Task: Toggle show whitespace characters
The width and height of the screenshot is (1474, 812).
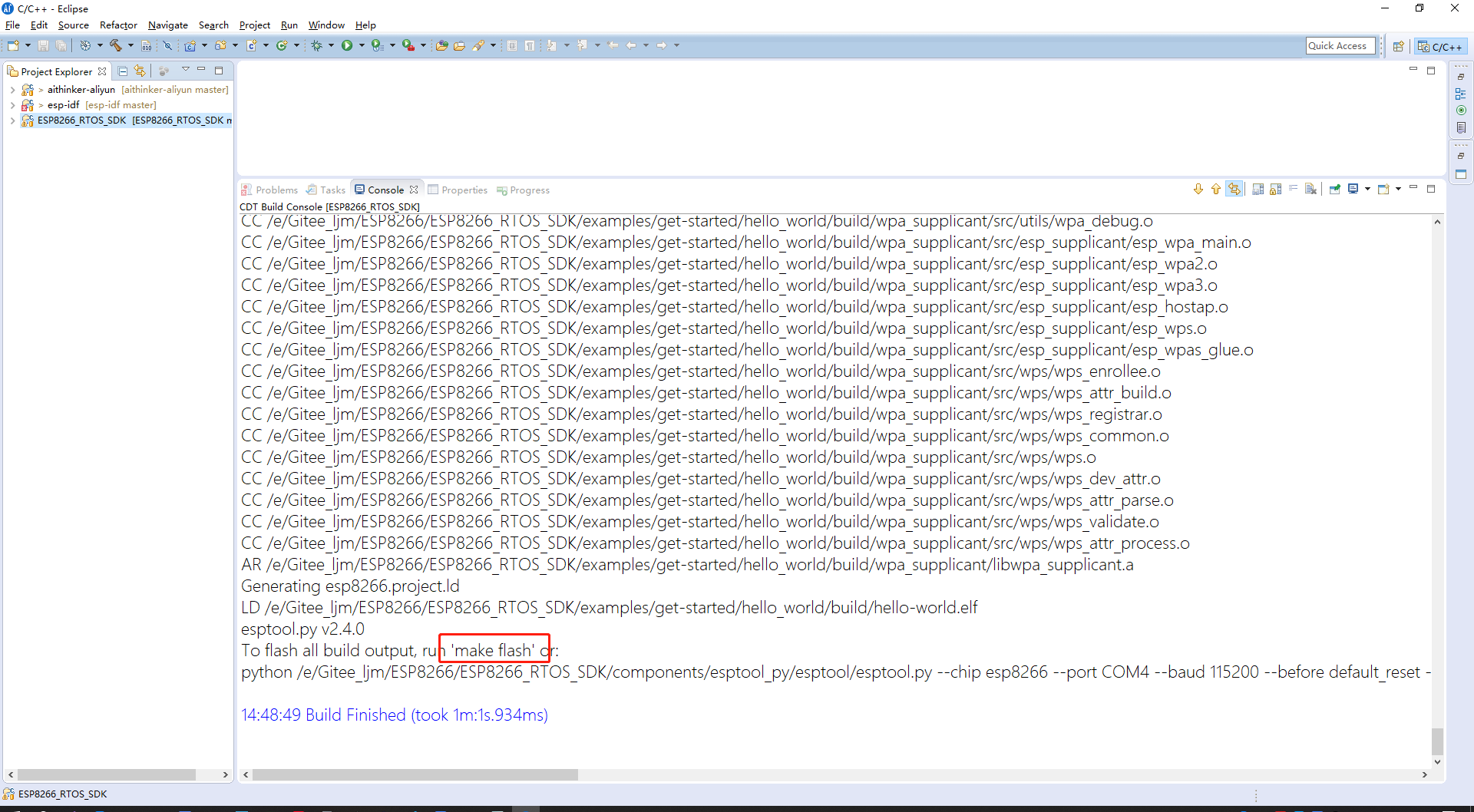Action: tap(530, 46)
